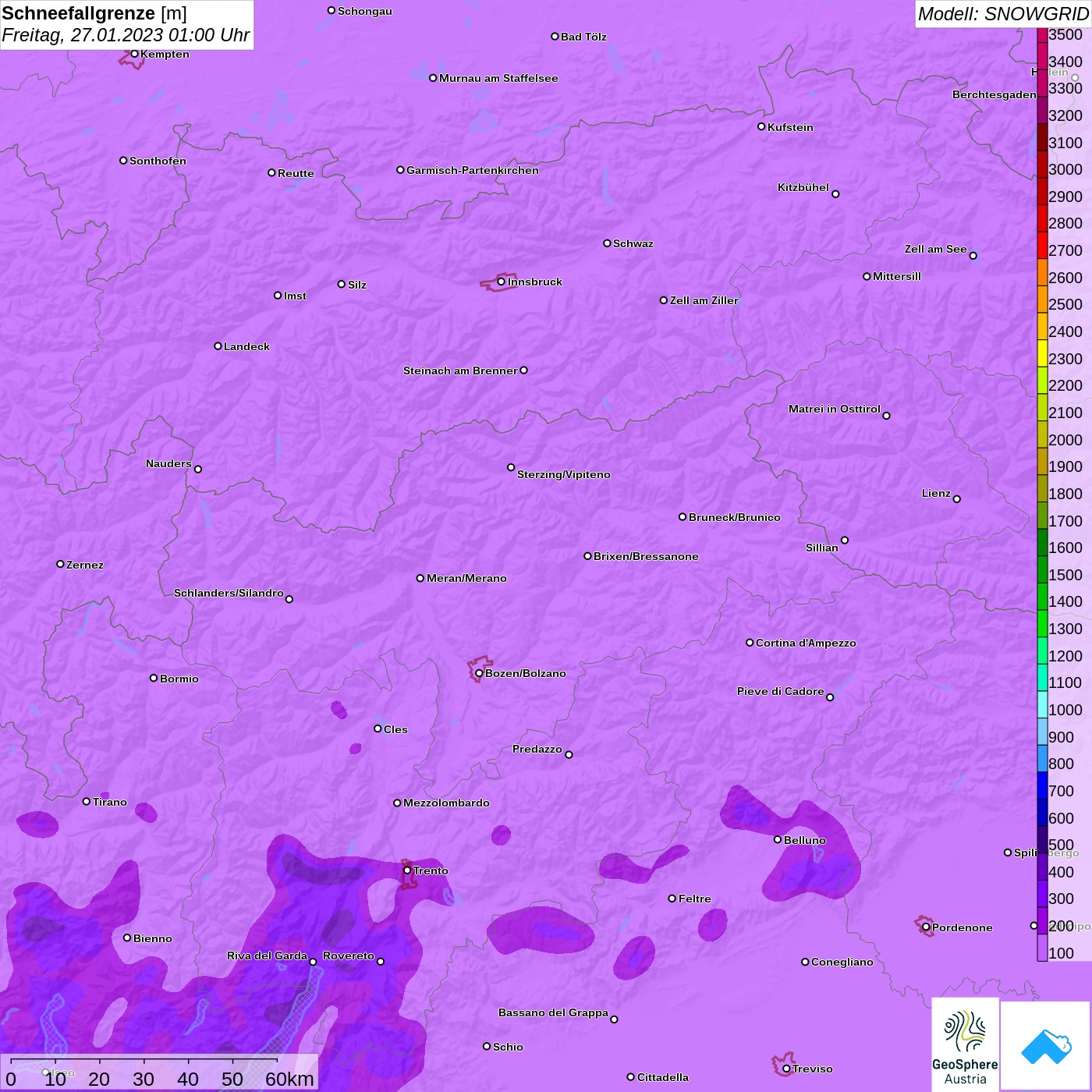Click the 2300 m legend color
Viewport: 1092px width, 1092px height.
[x=1042, y=353]
